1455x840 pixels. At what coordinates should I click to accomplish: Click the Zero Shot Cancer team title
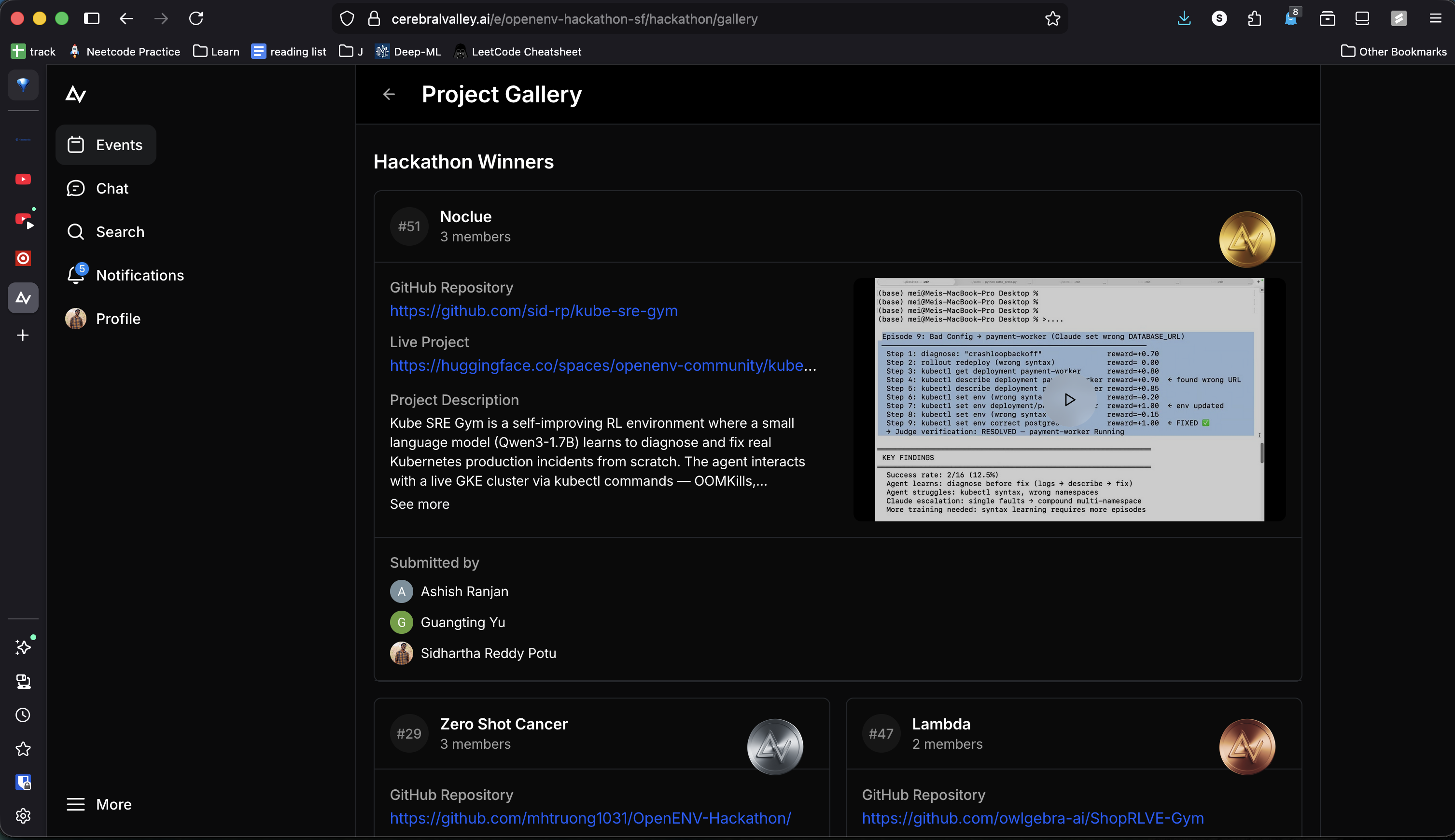(x=504, y=724)
